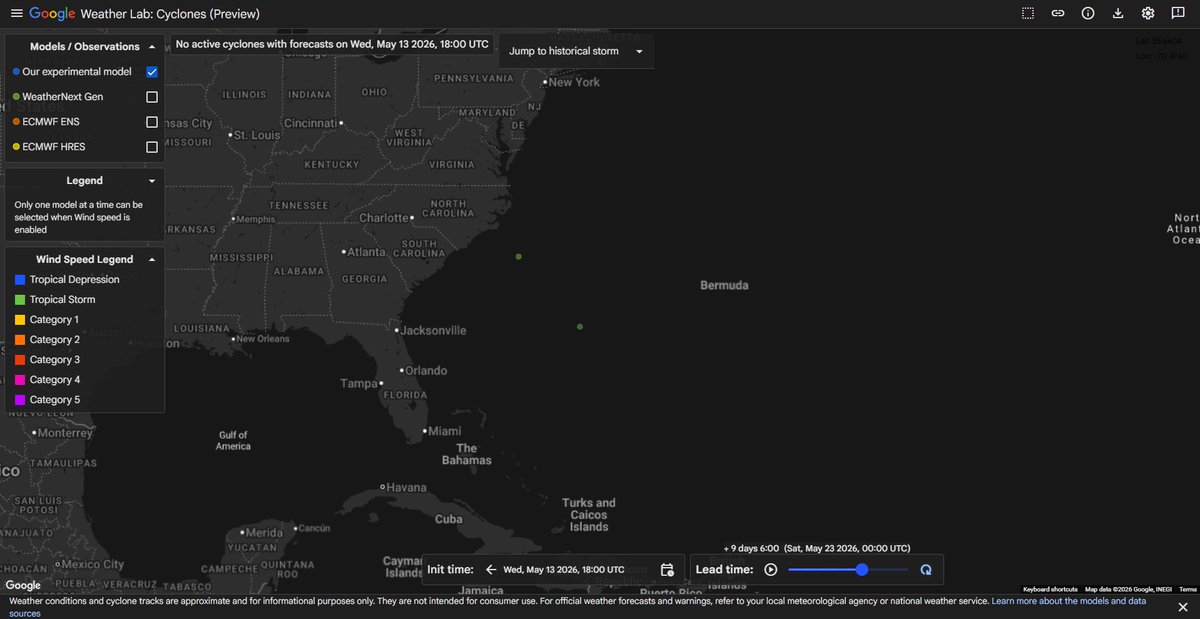Click the Category 4 magenta swatch
1200x619 pixels.
(x=20, y=380)
